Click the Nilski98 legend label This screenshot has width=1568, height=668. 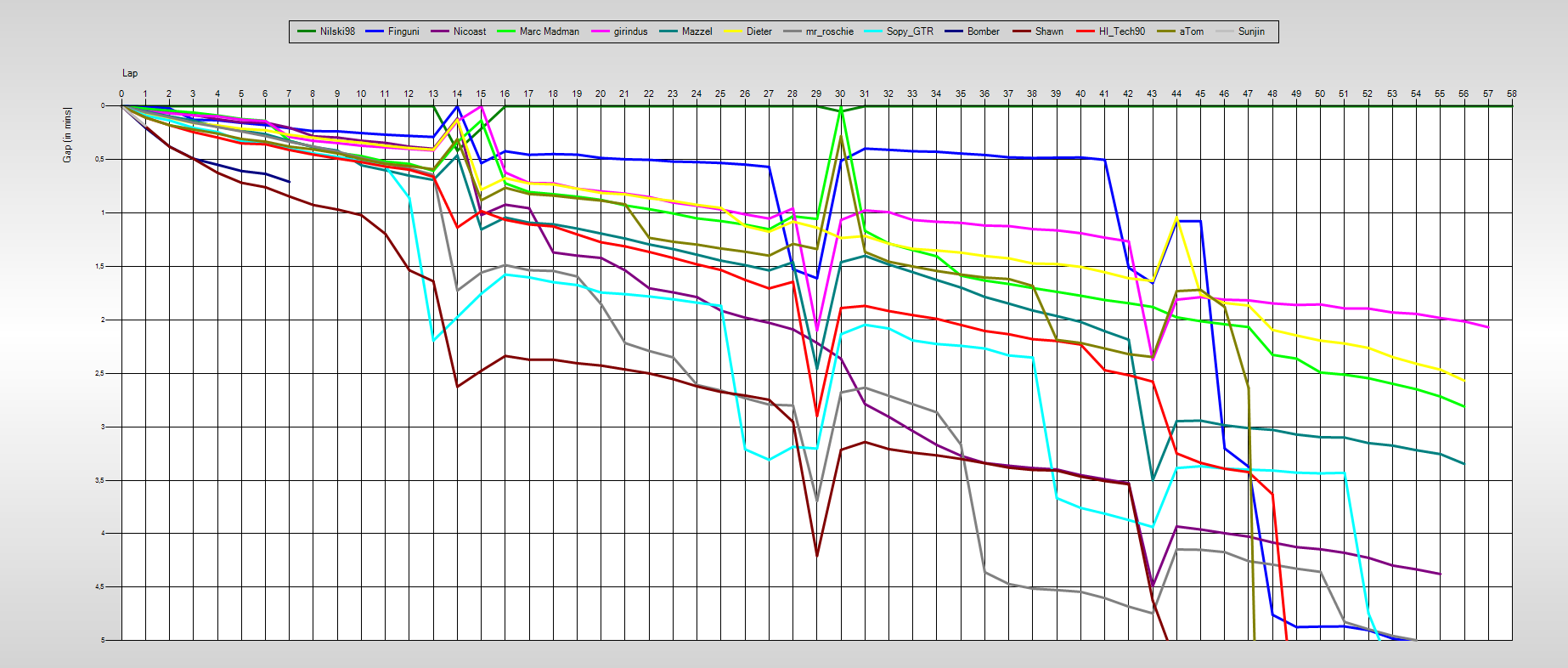pos(337,31)
